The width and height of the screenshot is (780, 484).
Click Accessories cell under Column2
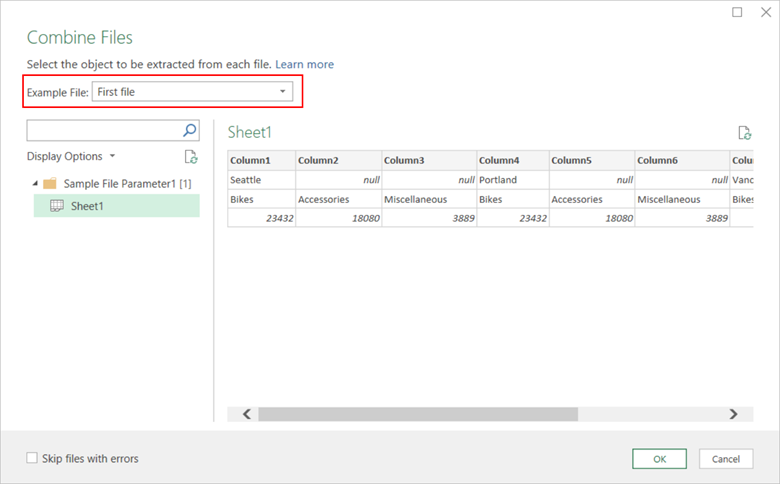pos(339,199)
